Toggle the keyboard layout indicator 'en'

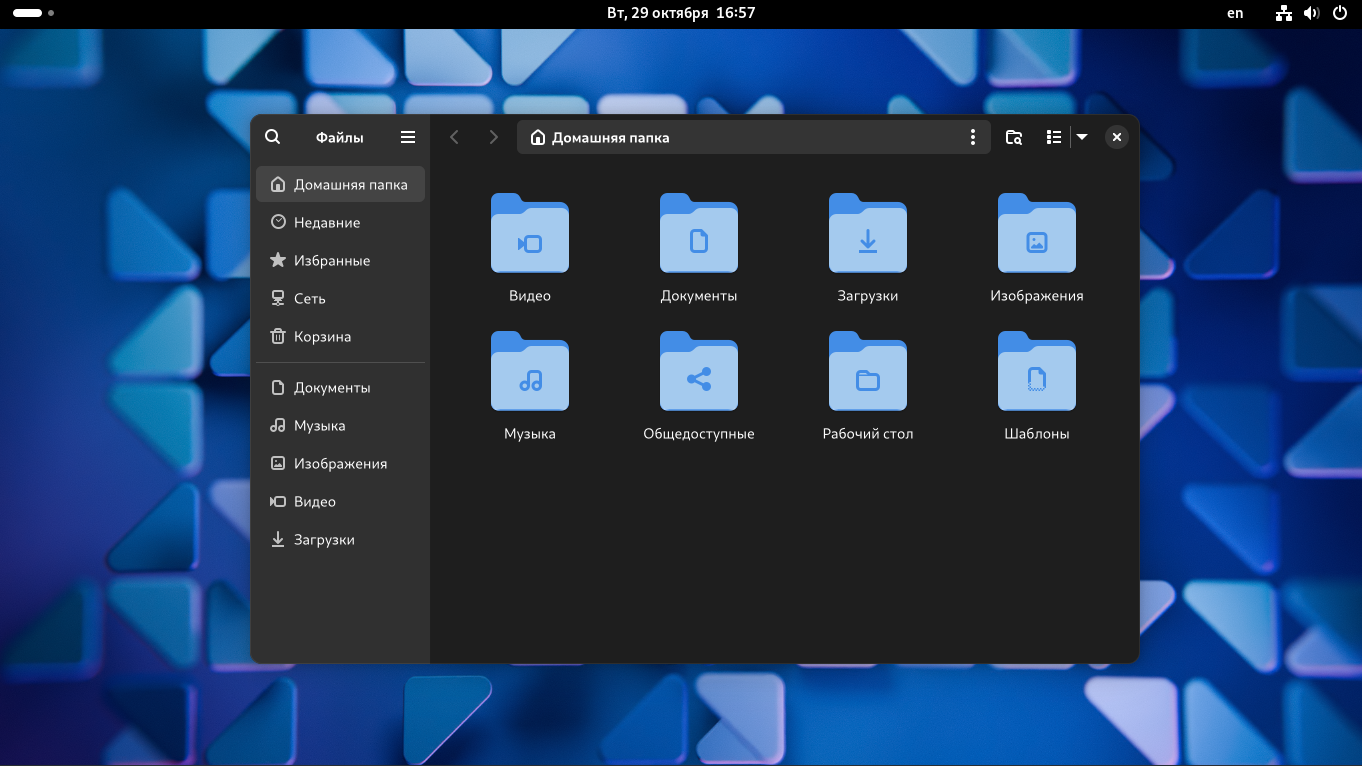pos(1234,13)
